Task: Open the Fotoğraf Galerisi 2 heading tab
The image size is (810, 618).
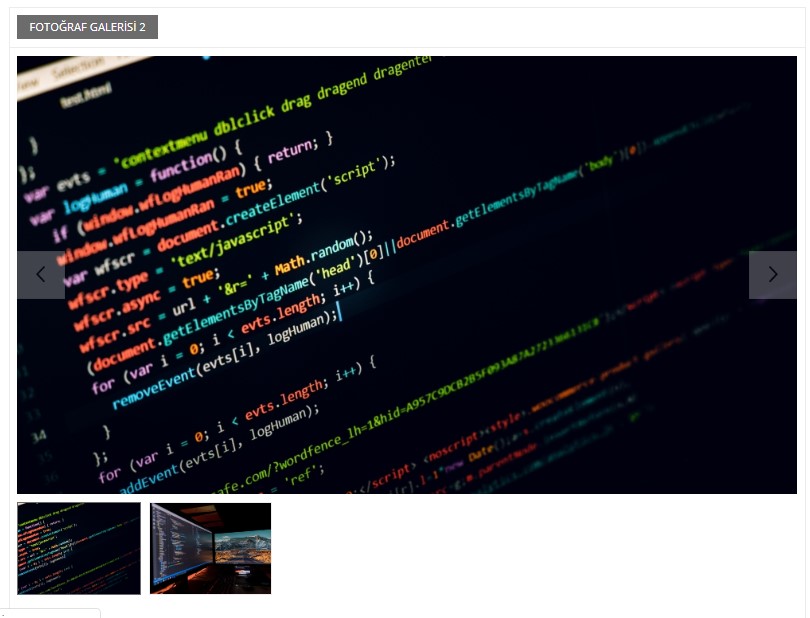Action: [x=87, y=27]
